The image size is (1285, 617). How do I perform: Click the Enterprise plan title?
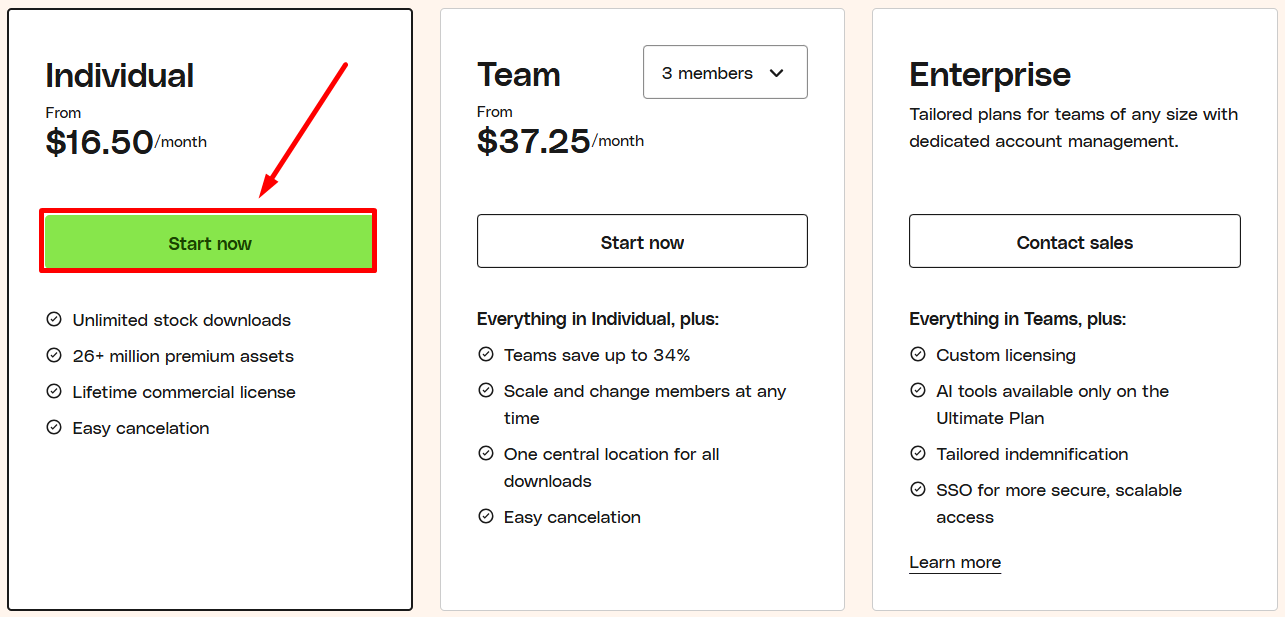pos(989,74)
